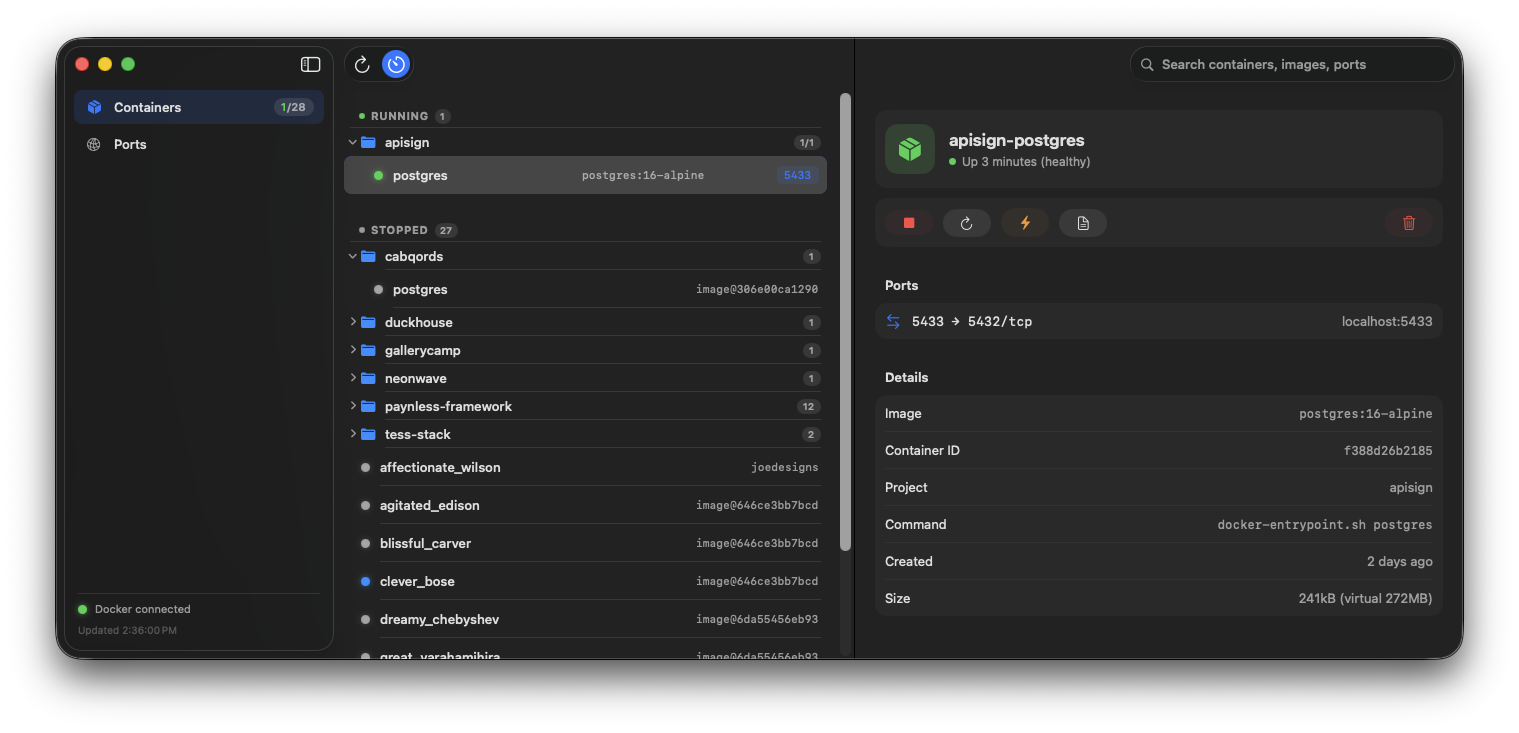The width and height of the screenshot is (1519, 733).
Task: Toggle the auto-refresh timer button
Action: point(396,65)
